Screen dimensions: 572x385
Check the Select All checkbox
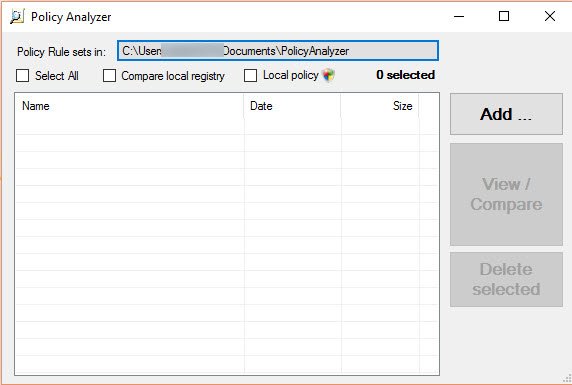[23, 76]
